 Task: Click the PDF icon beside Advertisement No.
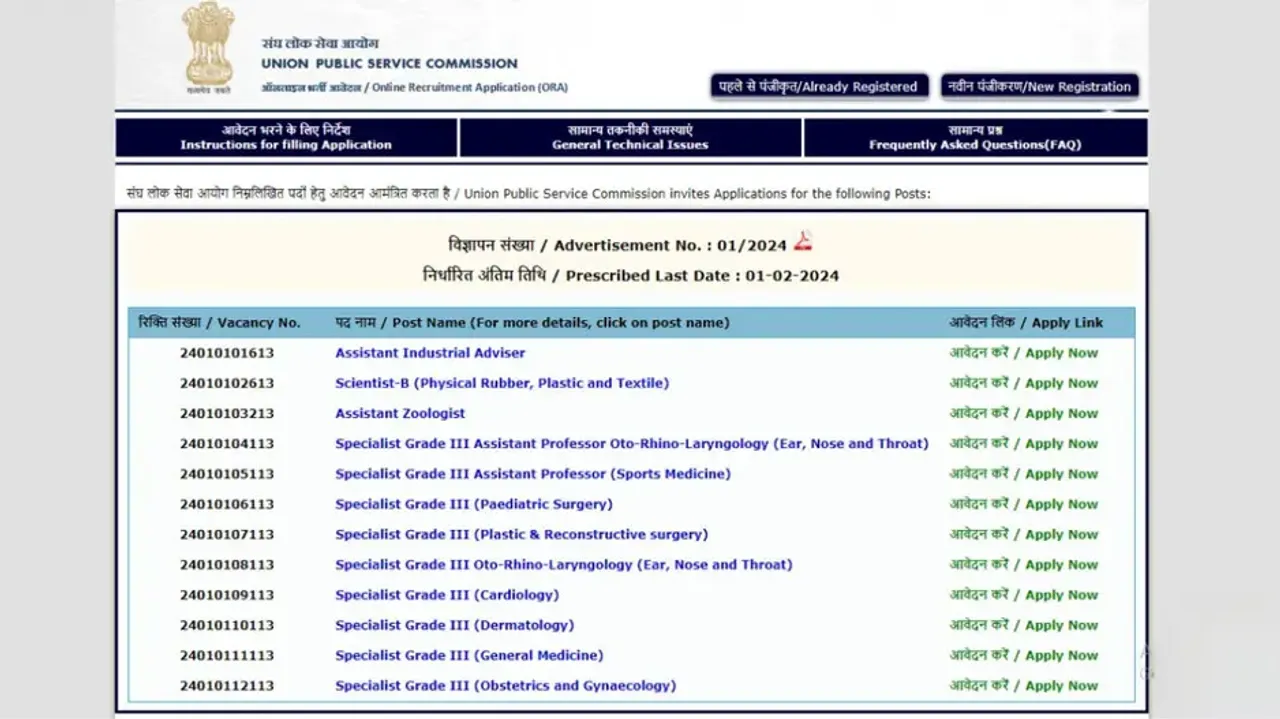pyautogui.click(x=803, y=242)
